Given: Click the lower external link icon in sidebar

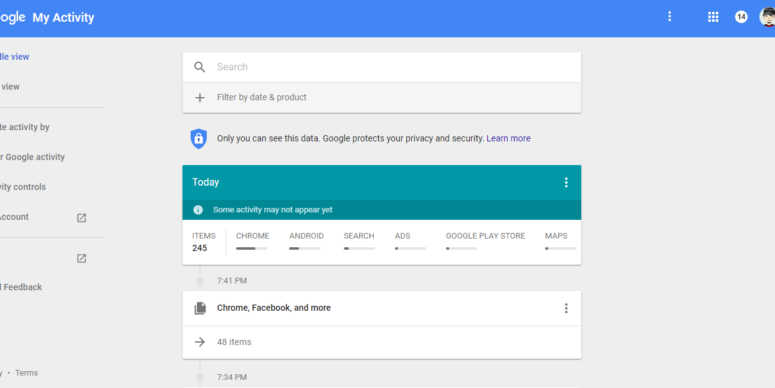Looking at the screenshot, I should (82, 259).
